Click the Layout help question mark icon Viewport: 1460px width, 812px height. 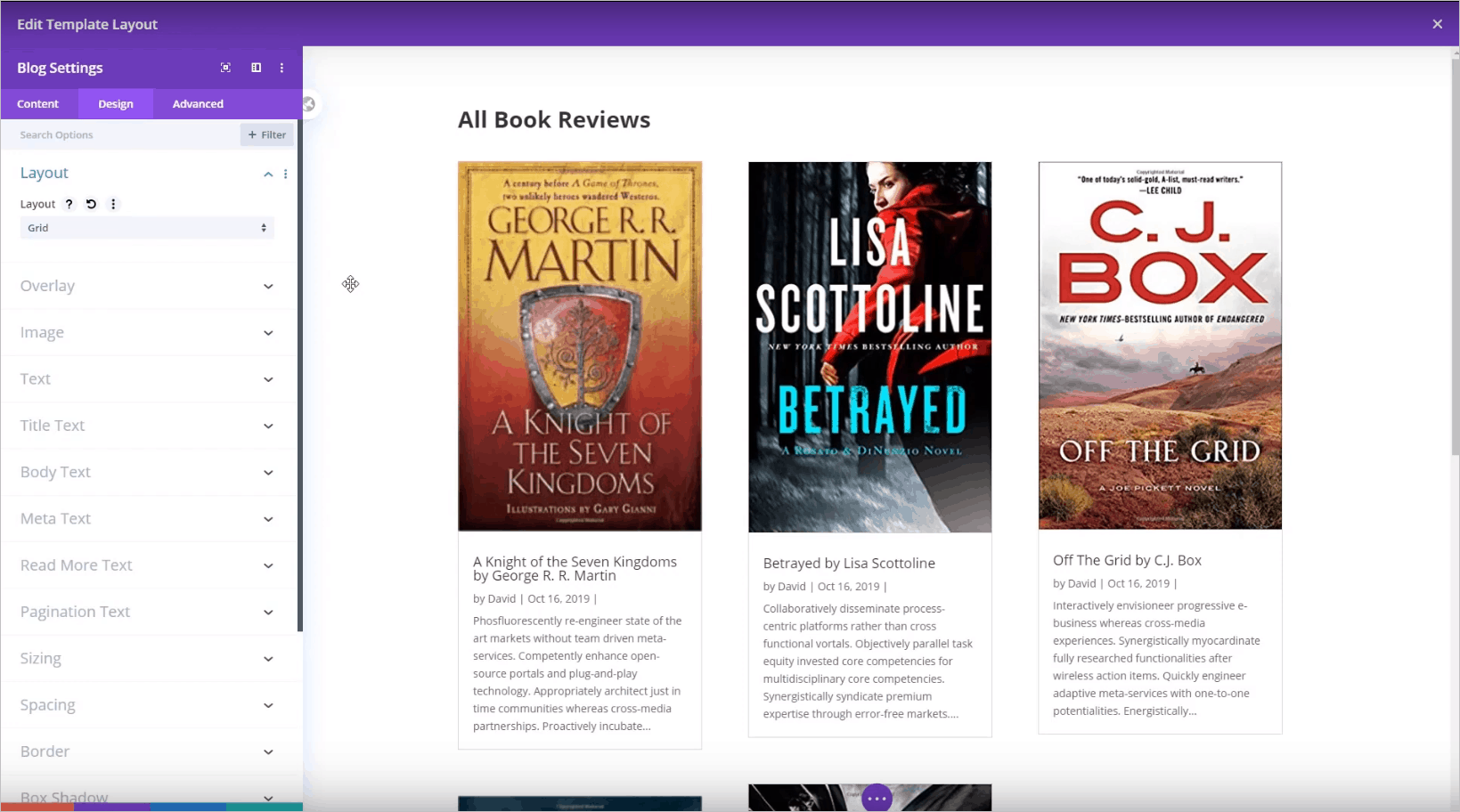tap(69, 204)
